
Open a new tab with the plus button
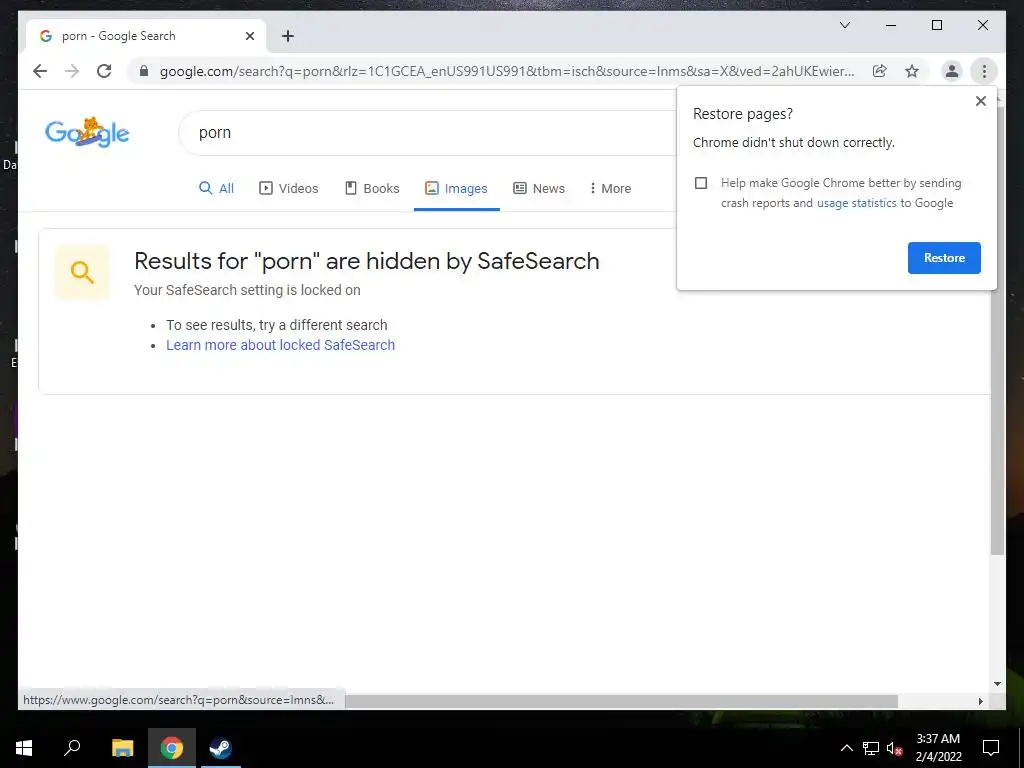(x=288, y=36)
